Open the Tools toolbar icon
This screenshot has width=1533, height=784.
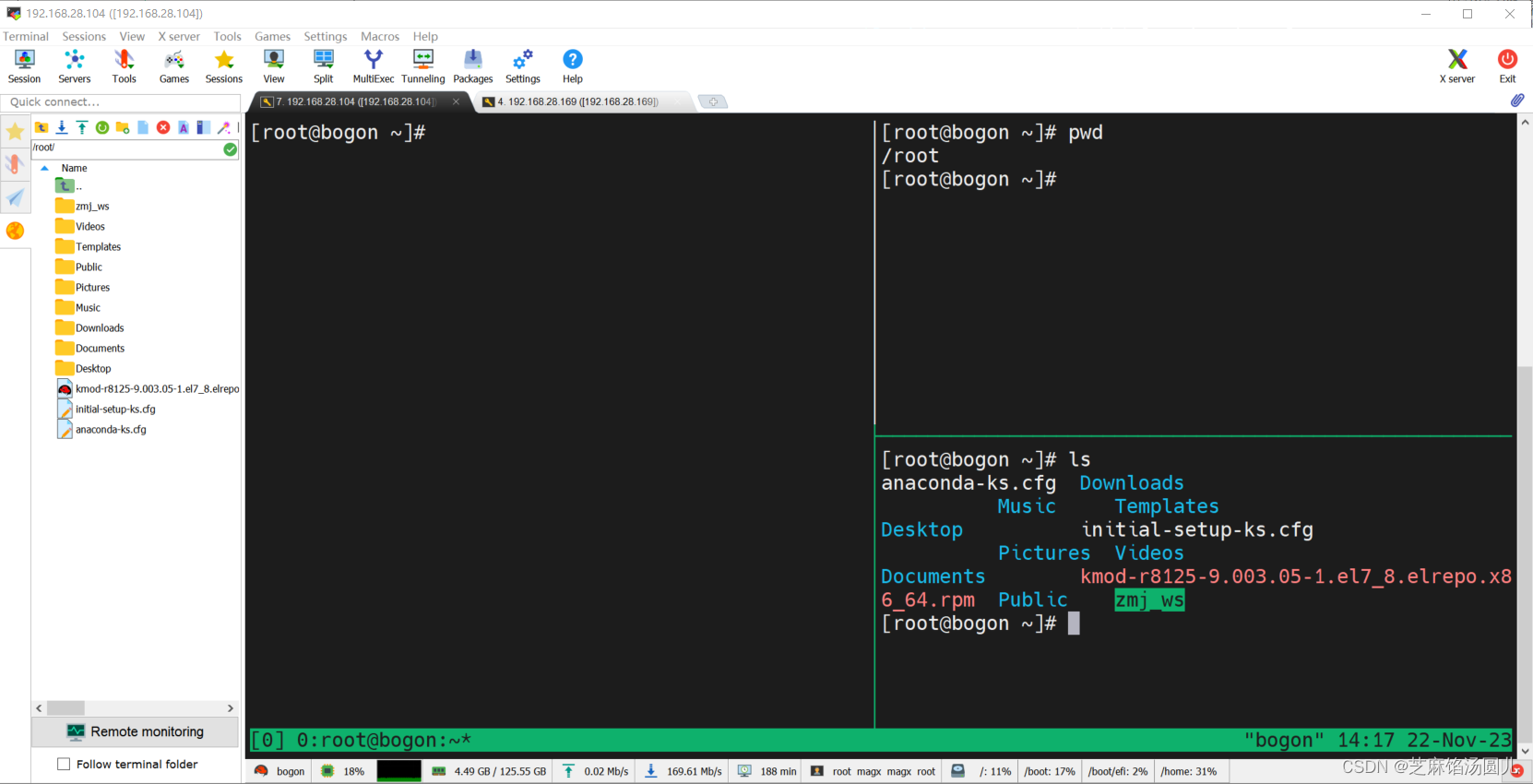click(x=125, y=66)
